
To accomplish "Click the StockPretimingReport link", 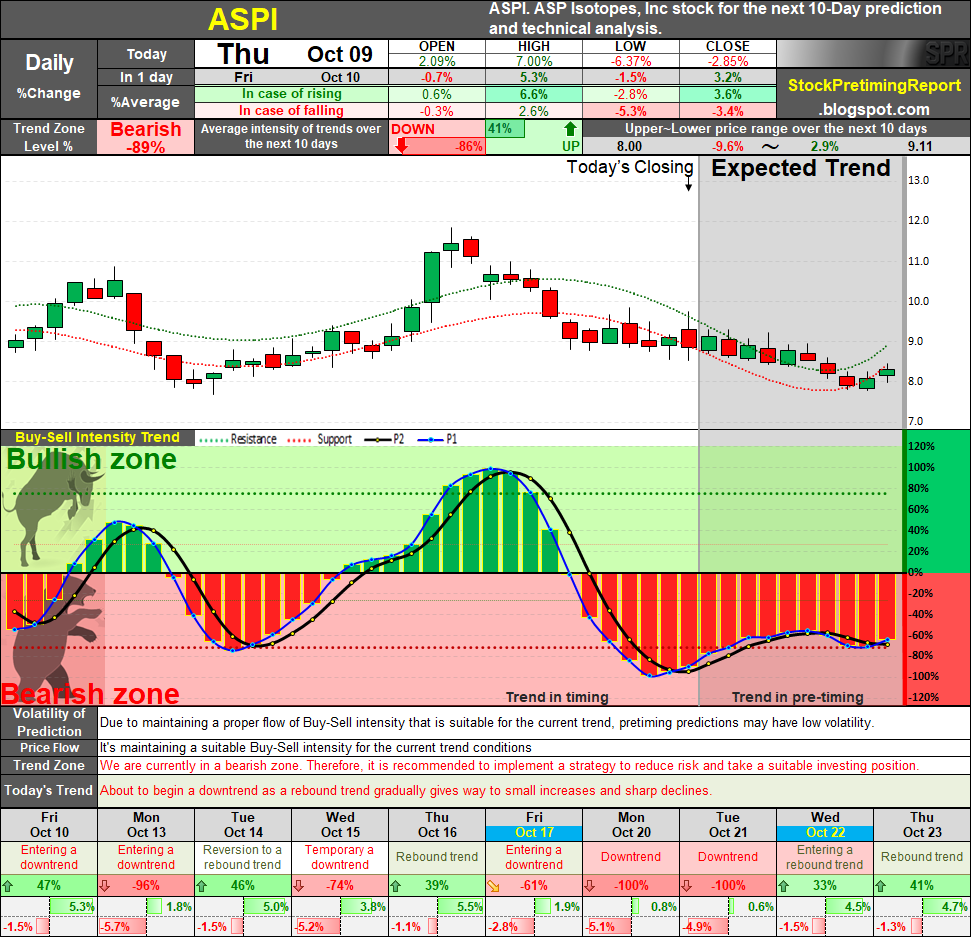I will click(874, 85).
